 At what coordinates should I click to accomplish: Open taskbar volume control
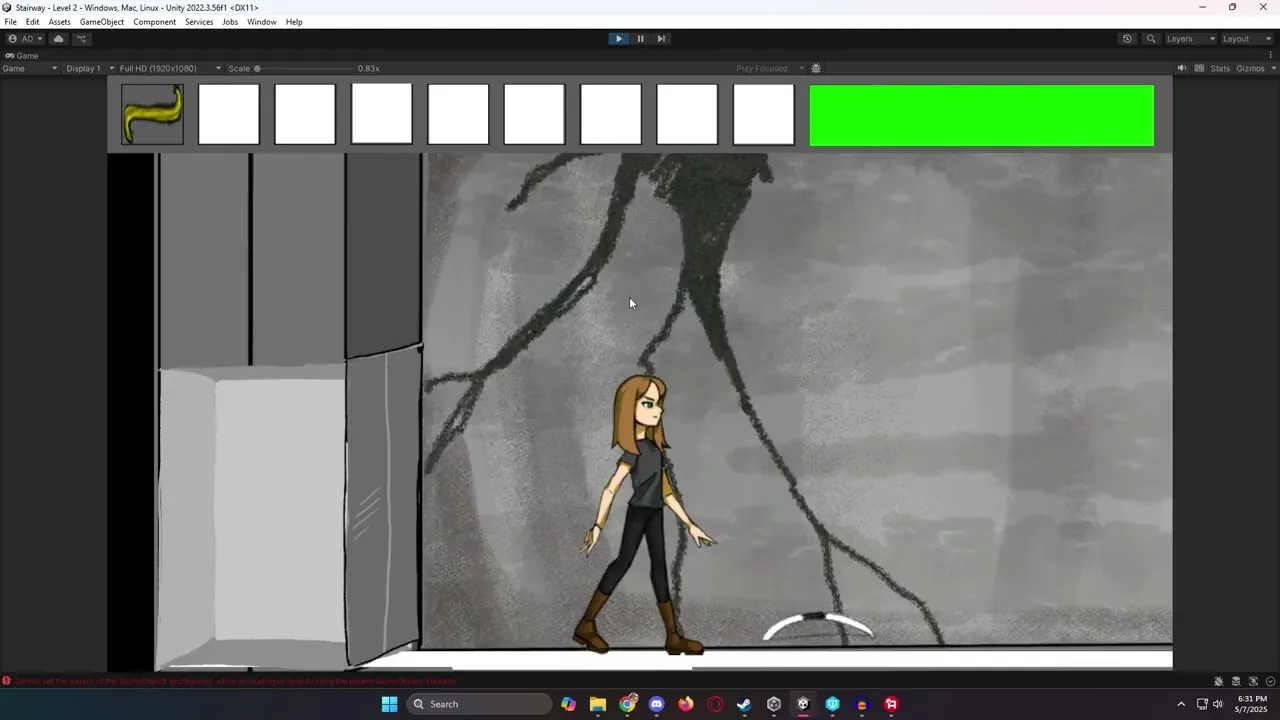(1218, 704)
